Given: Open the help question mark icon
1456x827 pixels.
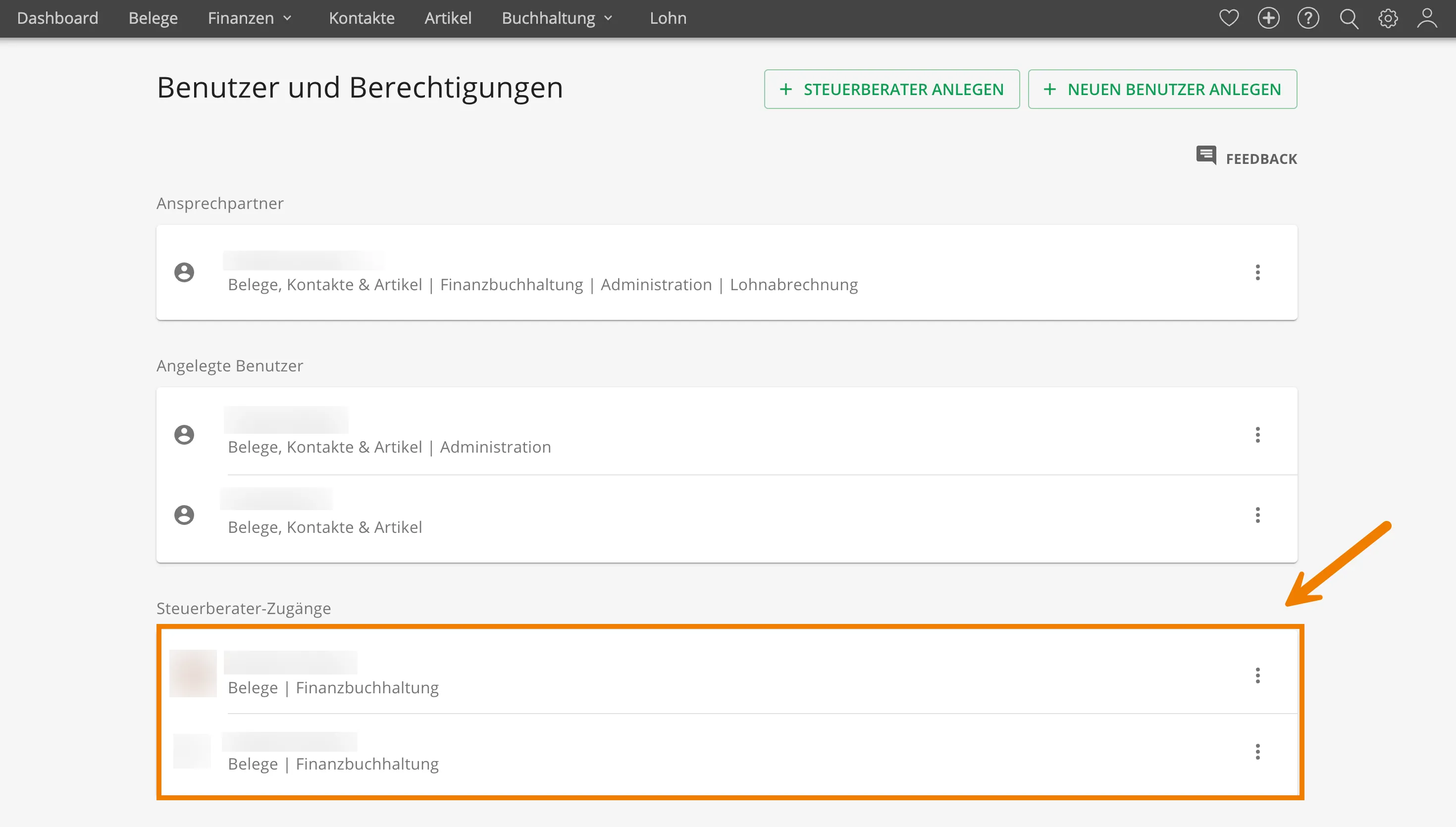Looking at the screenshot, I should (1308, 18).
